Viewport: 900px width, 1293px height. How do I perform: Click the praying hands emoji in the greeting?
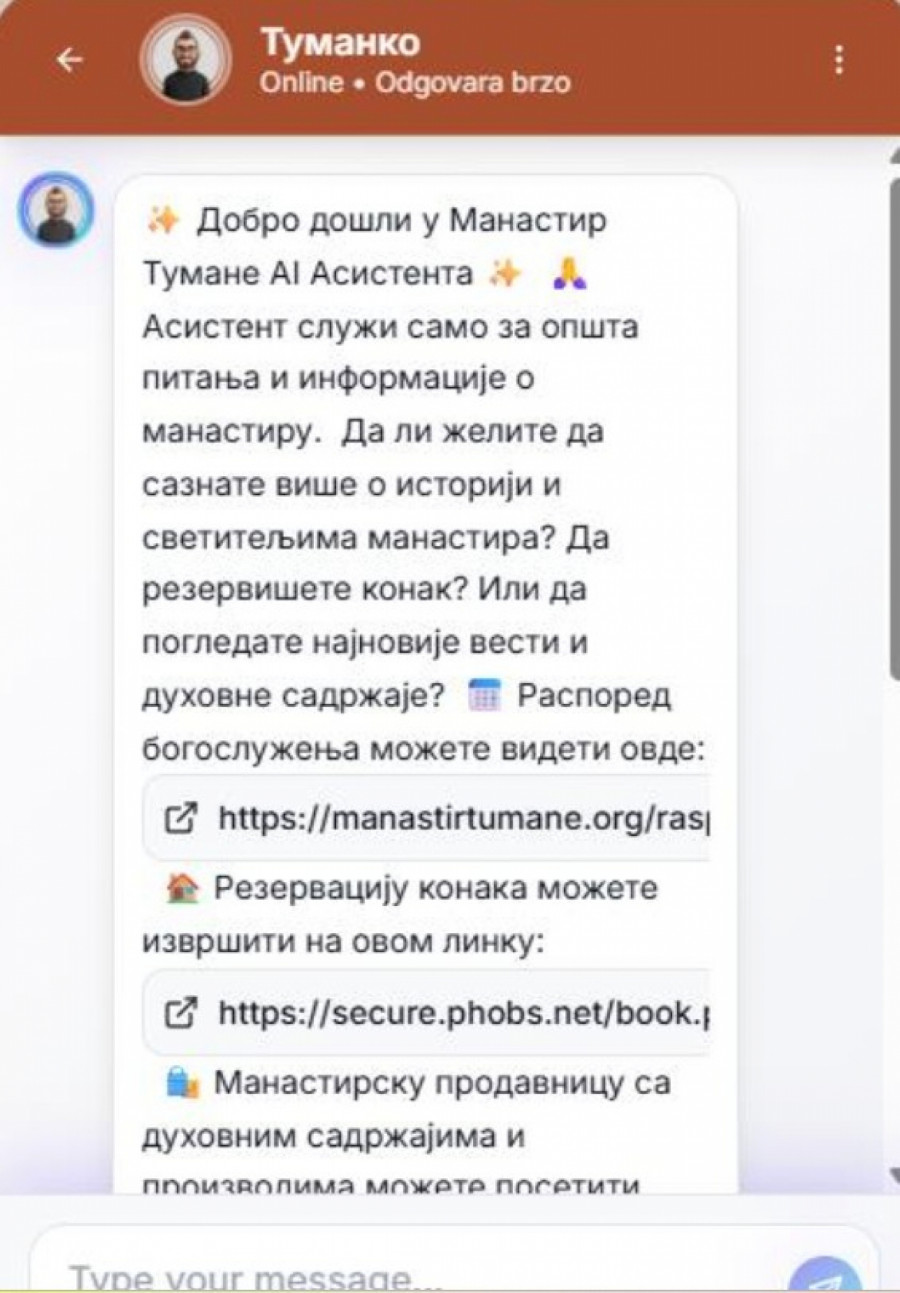[570, 273]
